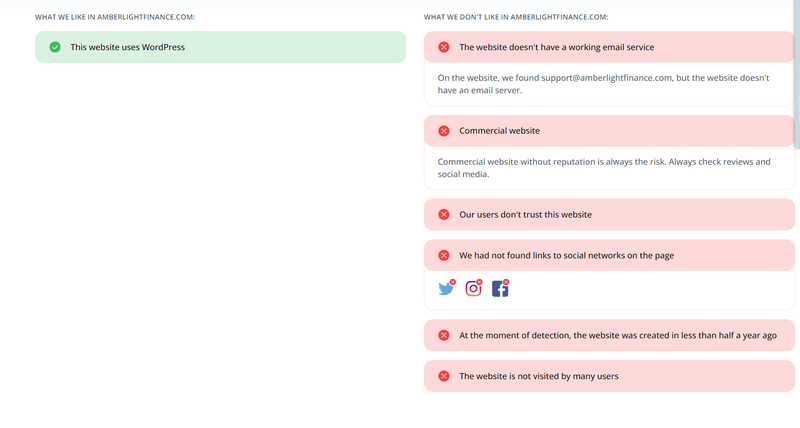Click the green checkmark beside WordPress

[55, 47]
